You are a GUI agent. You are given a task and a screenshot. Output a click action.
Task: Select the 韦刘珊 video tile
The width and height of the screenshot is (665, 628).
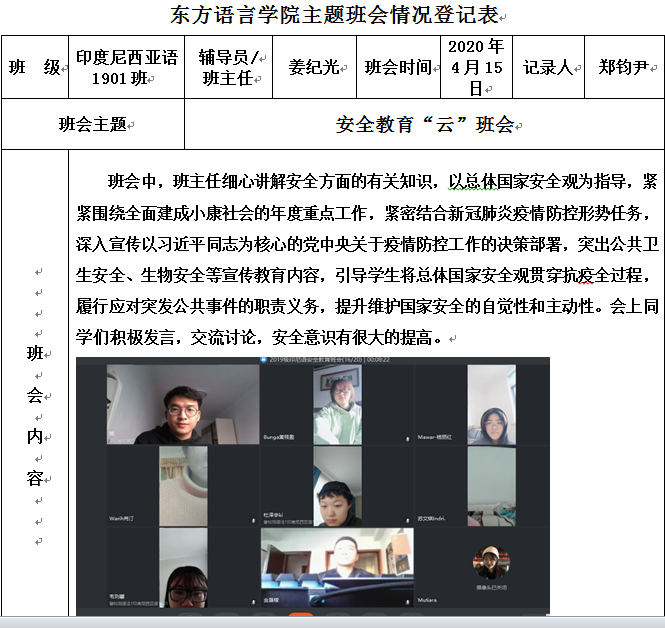coord(183,567)
